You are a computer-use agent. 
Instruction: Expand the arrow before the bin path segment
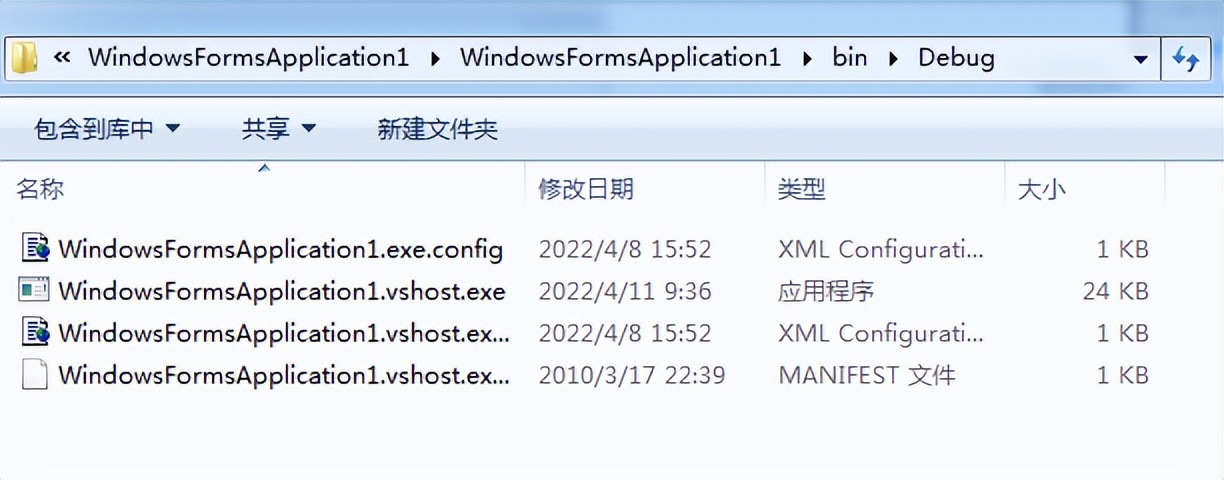coord(807,58)
